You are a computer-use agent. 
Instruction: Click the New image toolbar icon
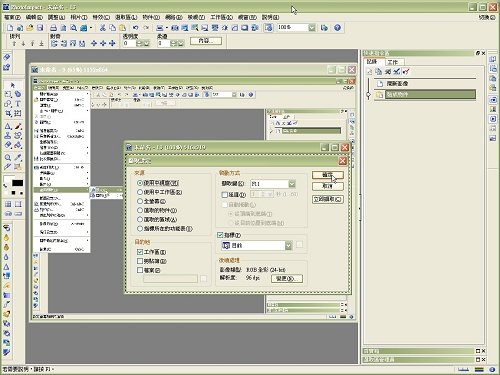pyautogui.click(x=10, y=28)
